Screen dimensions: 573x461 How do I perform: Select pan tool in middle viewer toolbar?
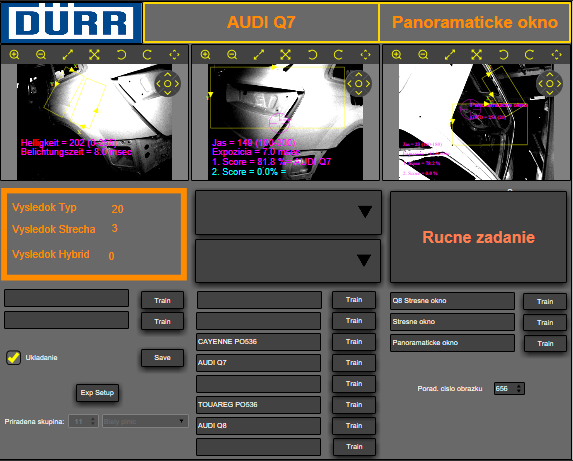click(x=365, y=55)
